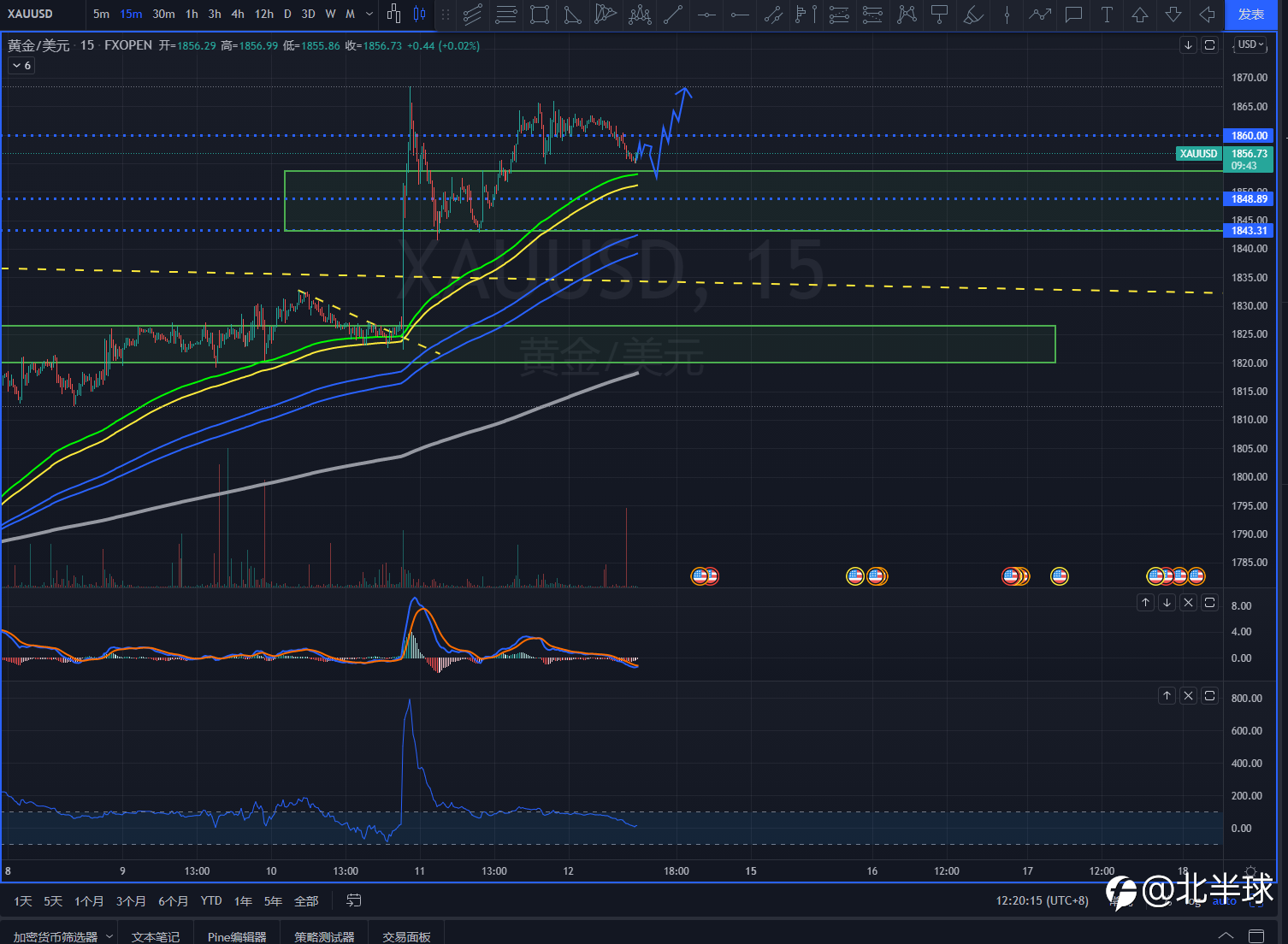
Task: Select the horizontal ray tool
Action: pyautogui.click(x=740, y=14)
